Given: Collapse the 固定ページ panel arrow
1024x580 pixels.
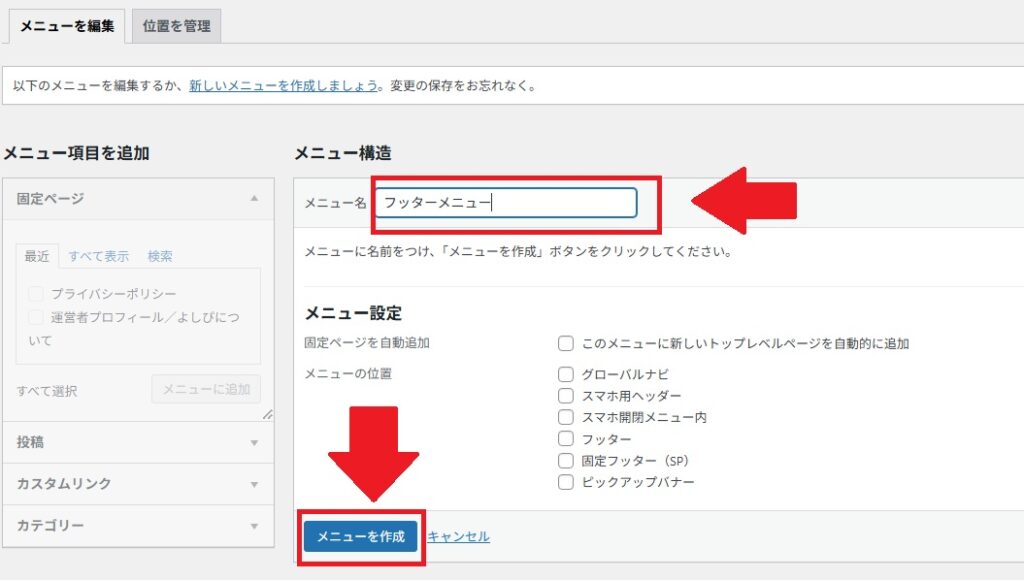Looking at the screenshot, I should coord(254,198).
